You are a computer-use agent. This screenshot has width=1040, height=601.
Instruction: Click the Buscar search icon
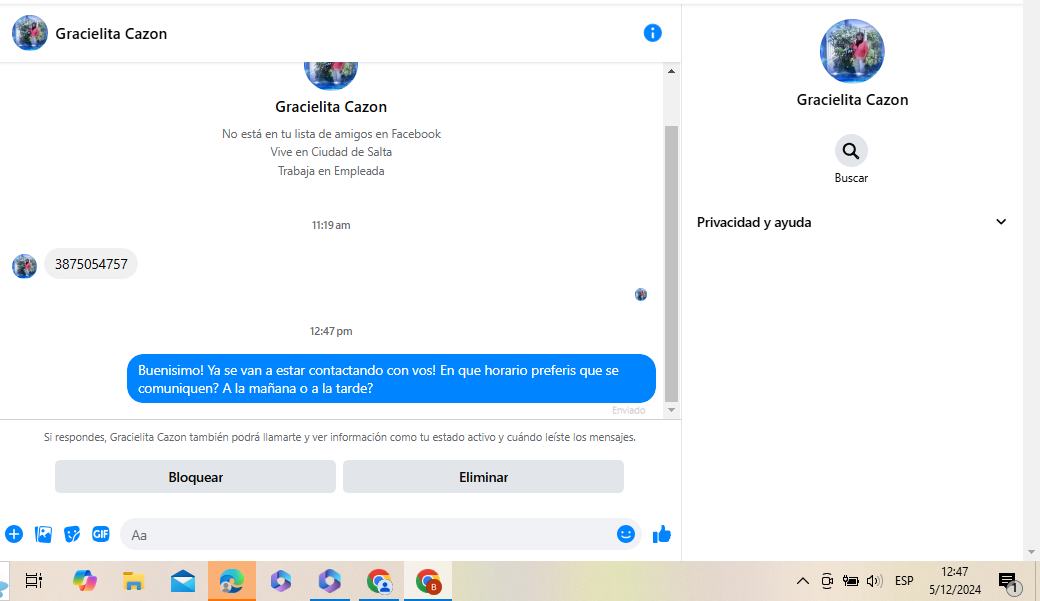[x=851, y=151]
